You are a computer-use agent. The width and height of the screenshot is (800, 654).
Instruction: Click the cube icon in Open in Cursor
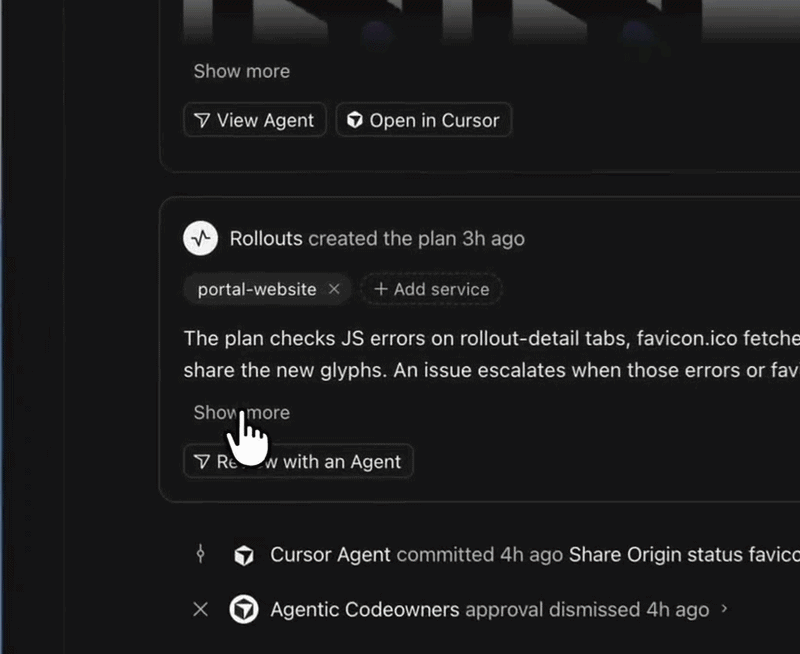click(355, 120)
